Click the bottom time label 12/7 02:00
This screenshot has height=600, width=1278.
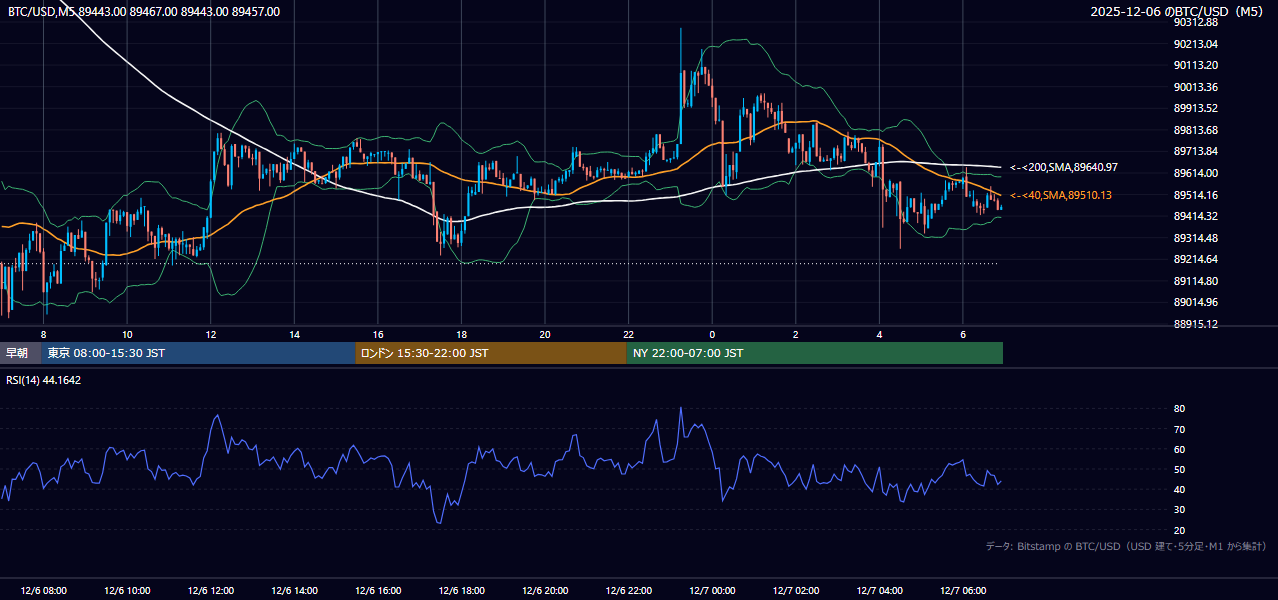tap(796, 591)
